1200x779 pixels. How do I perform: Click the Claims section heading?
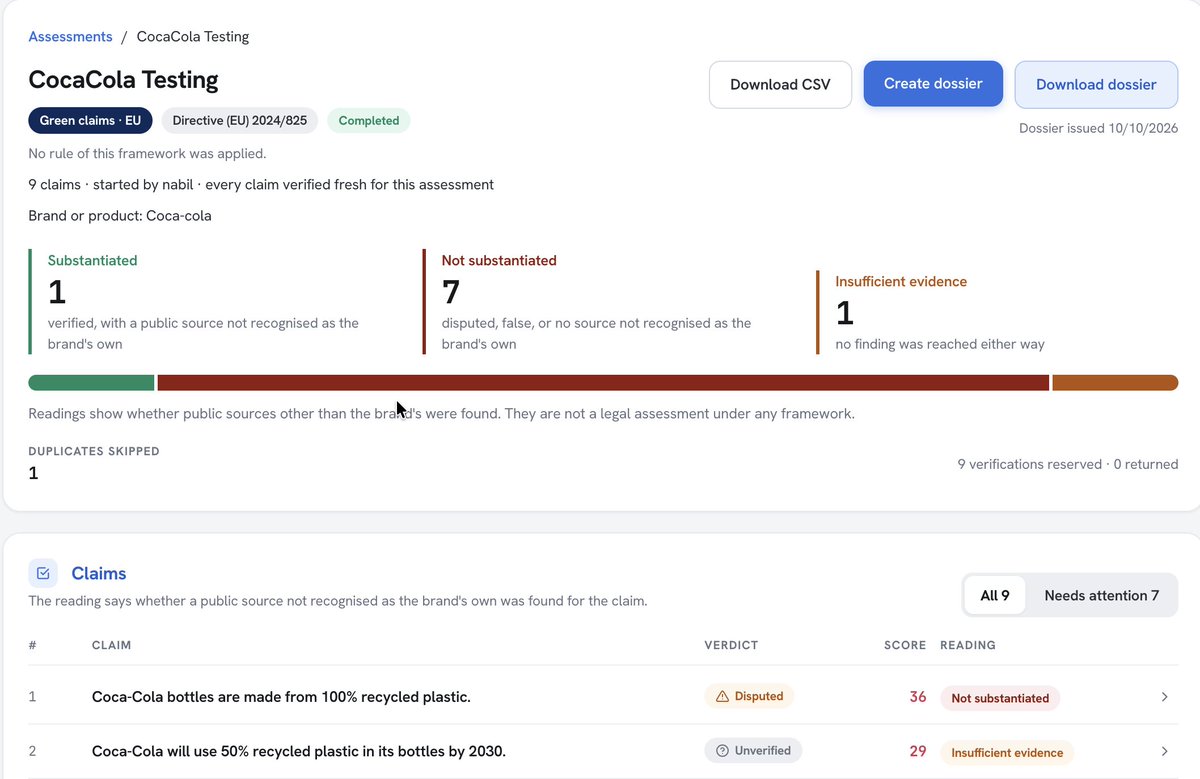pos(99,574)
